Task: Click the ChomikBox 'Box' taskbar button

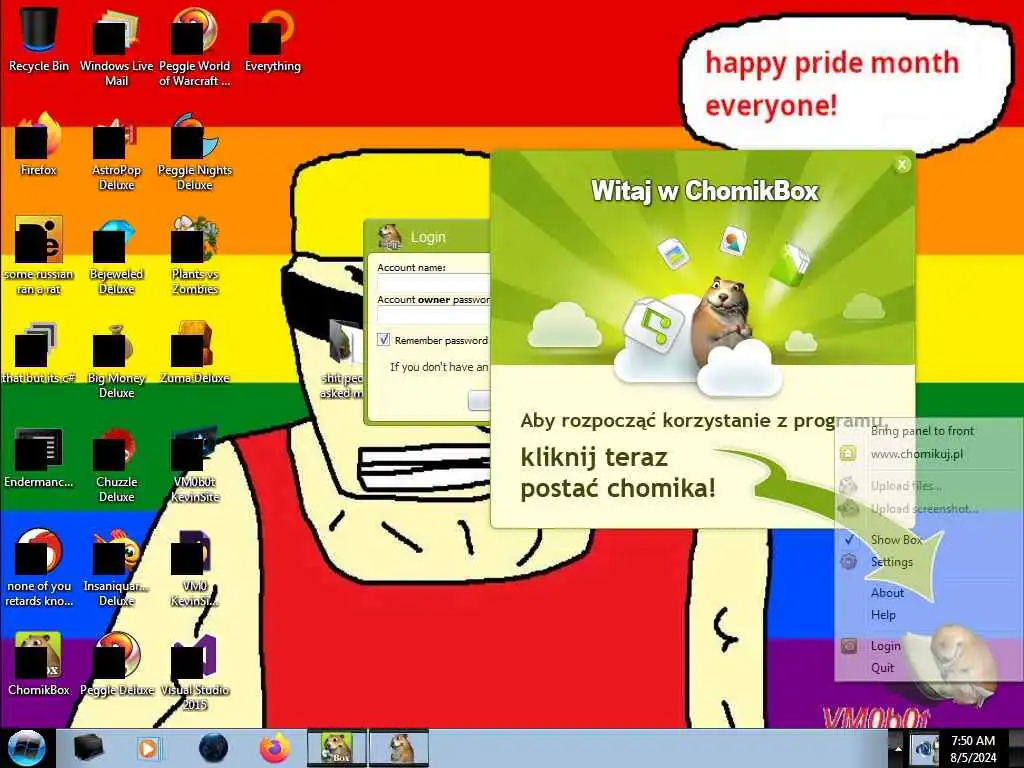Action: coord(337,748)
